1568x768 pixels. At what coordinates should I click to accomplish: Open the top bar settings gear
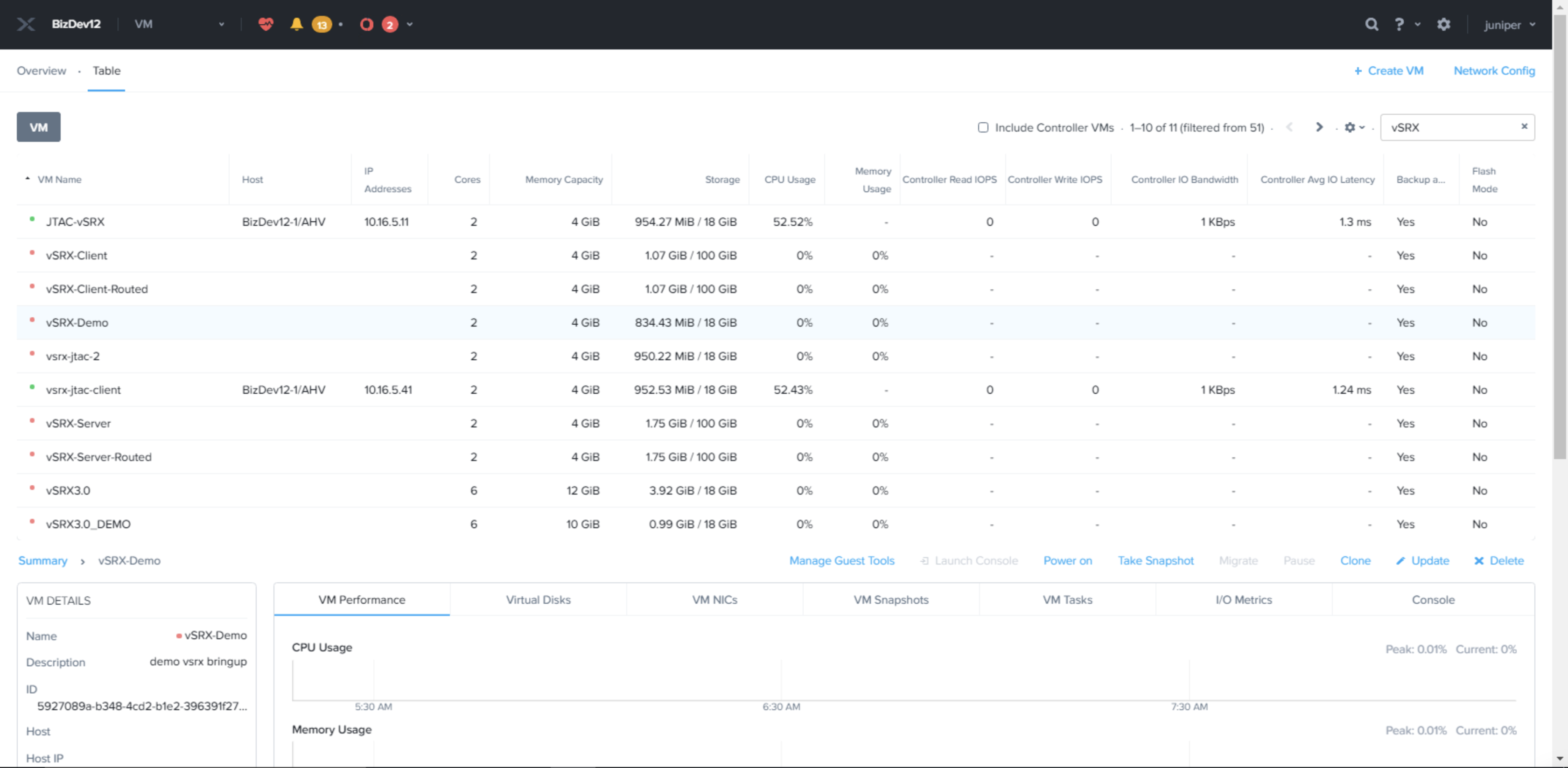tap(1443, 24)
